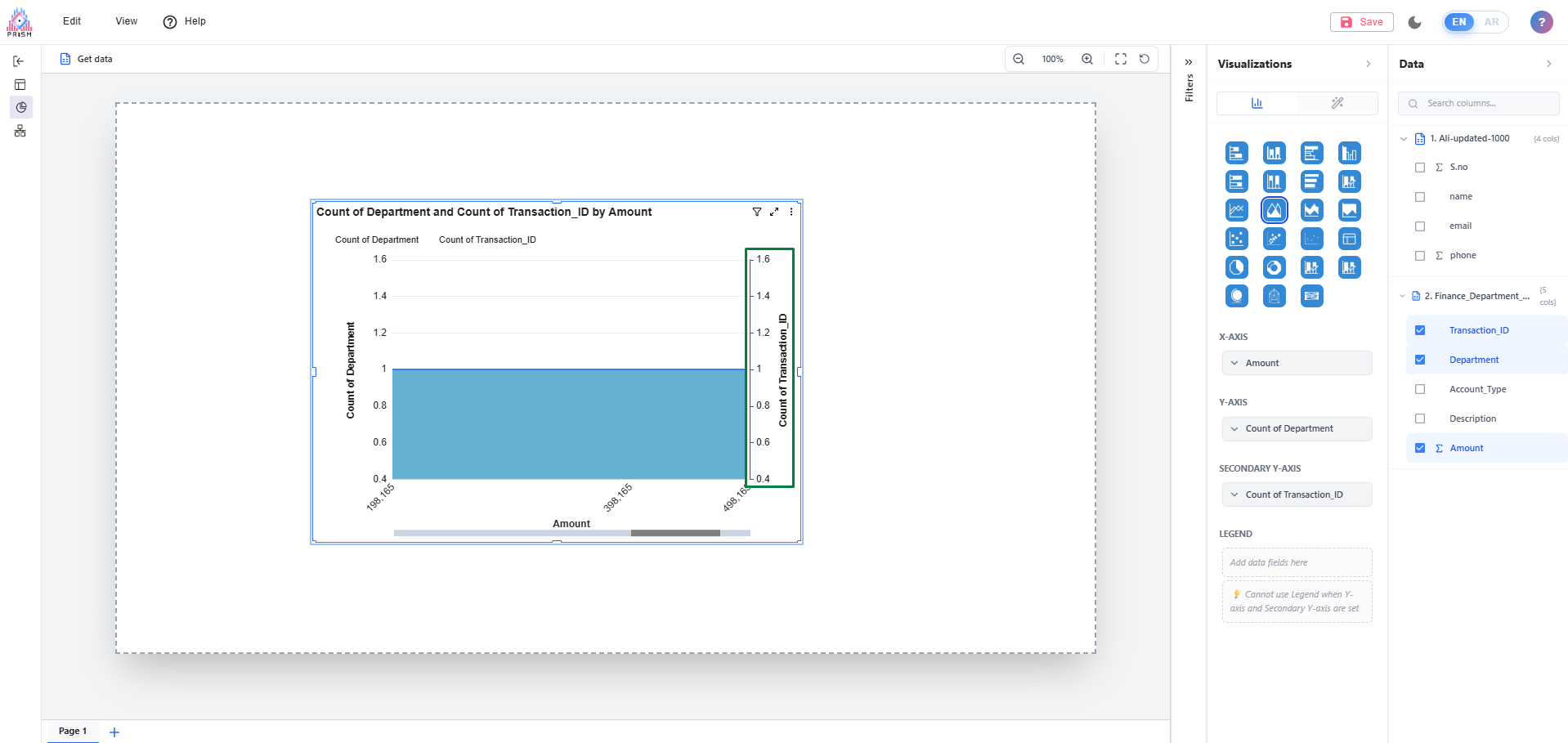Open the Edit menu

(72, 21)
